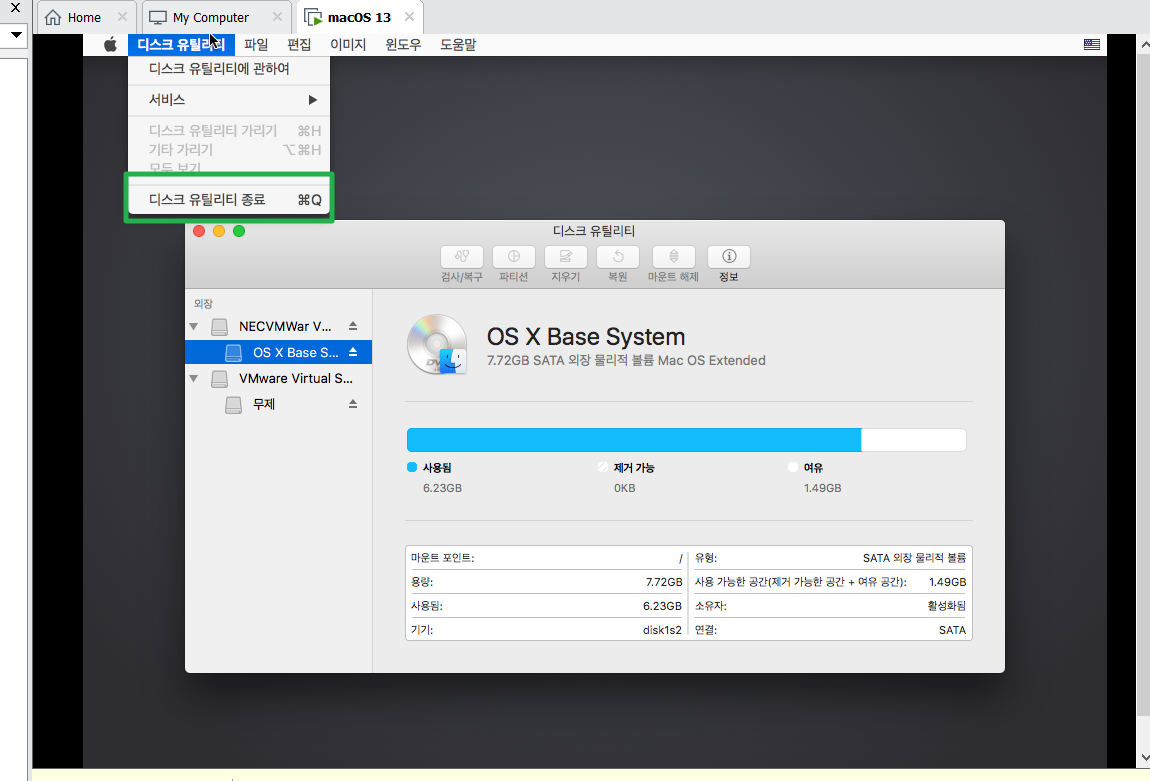This screenshot has height=781, width=1150.
Task: Click the My Computer monitor icon
Action: (158, 17)
